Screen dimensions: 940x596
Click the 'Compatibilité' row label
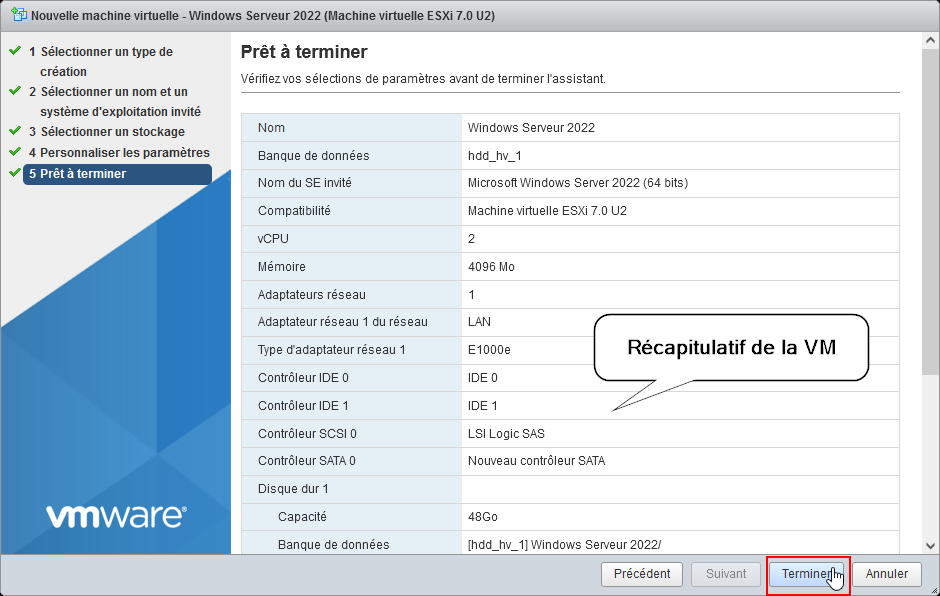(x=294, y=211)
